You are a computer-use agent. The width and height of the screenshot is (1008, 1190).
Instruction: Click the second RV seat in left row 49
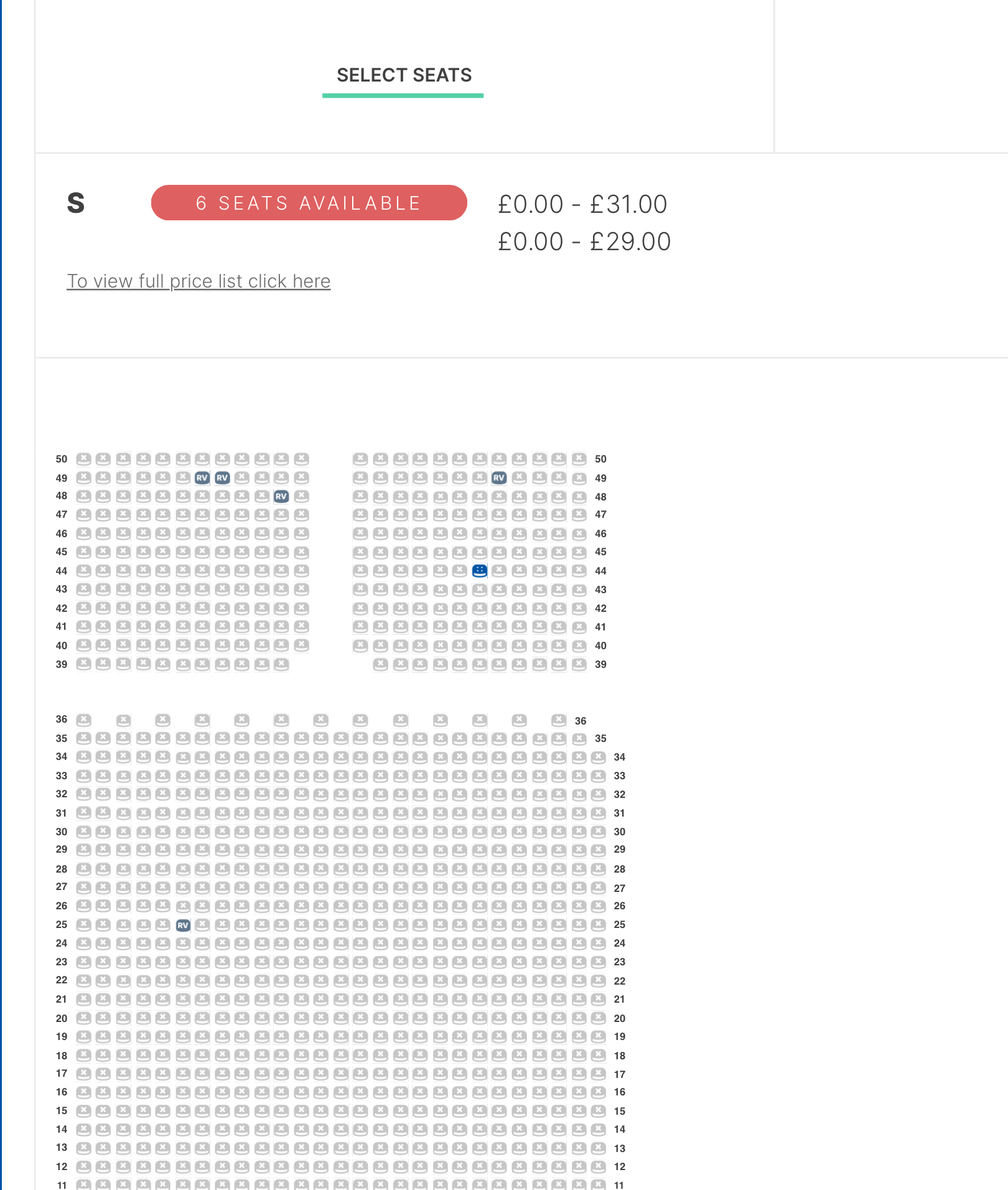[222, 477]
